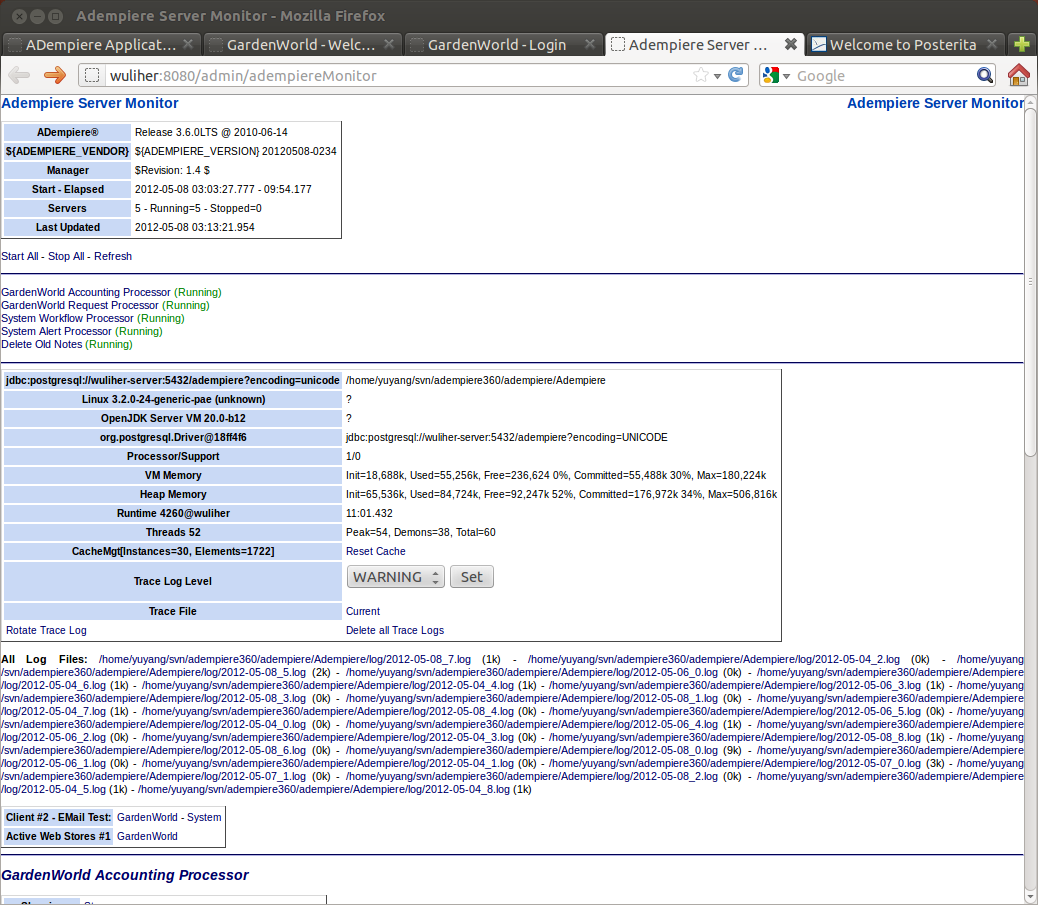Open Delete Old Notes link
The width and height of the screenshot is (1038, 905).
(42, 344)
